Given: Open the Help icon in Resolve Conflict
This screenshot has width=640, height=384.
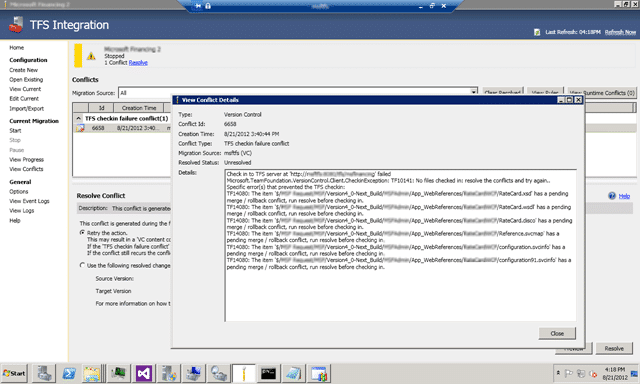Looking at the screenshot, I should [x=612, y=196].
